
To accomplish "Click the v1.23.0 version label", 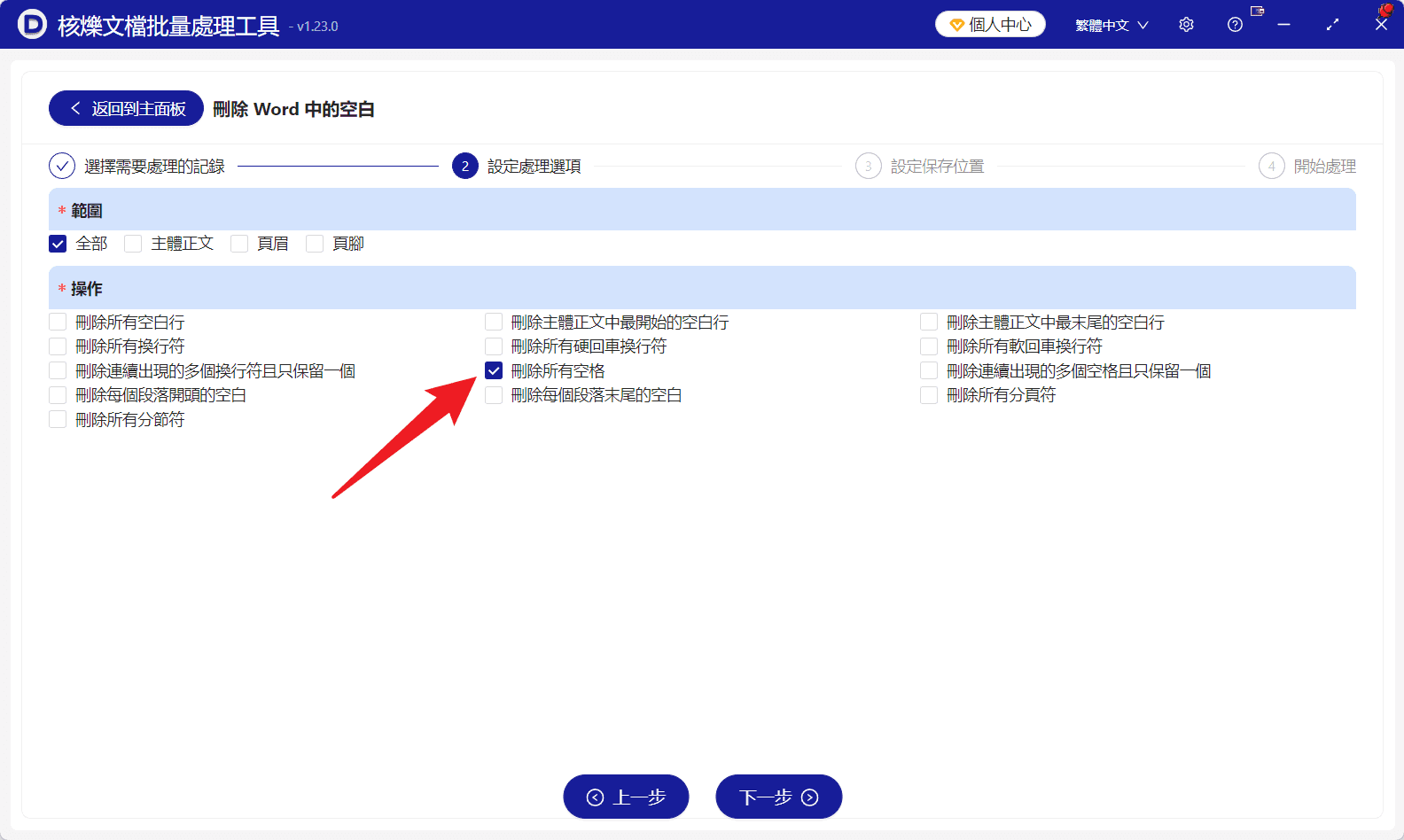I will click(313, 27).
